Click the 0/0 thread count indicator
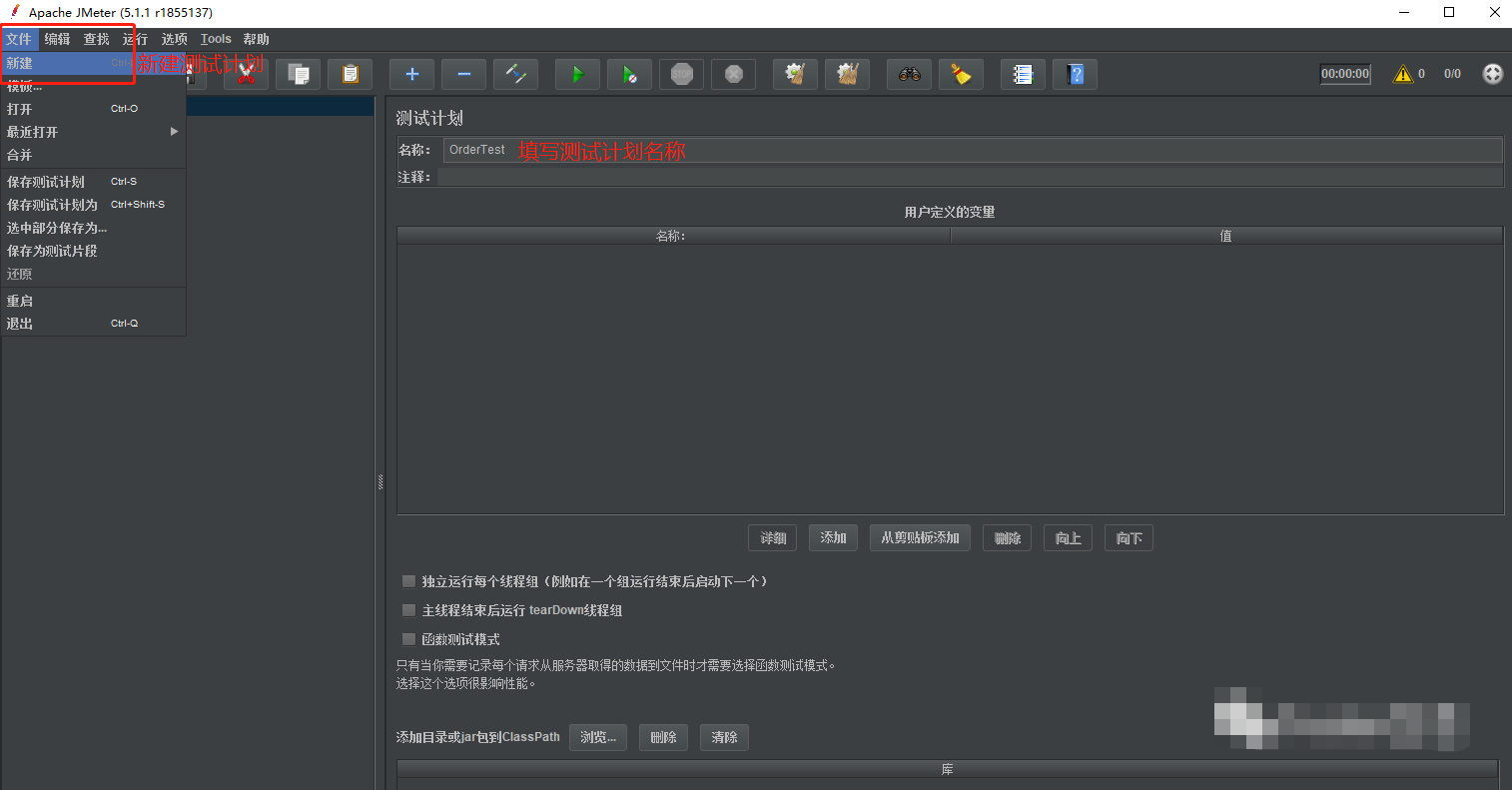 coord(1452,74)
